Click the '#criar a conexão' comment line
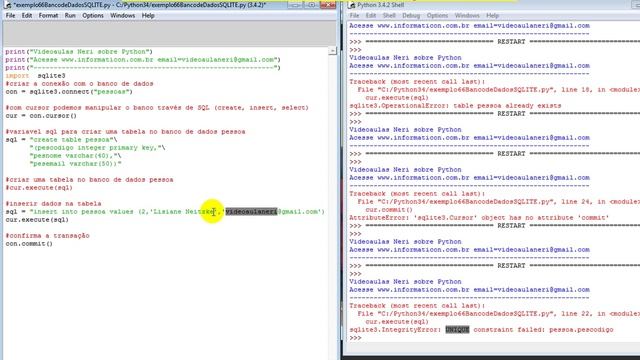The image size is (640, 360). click(x=79, y=84)
